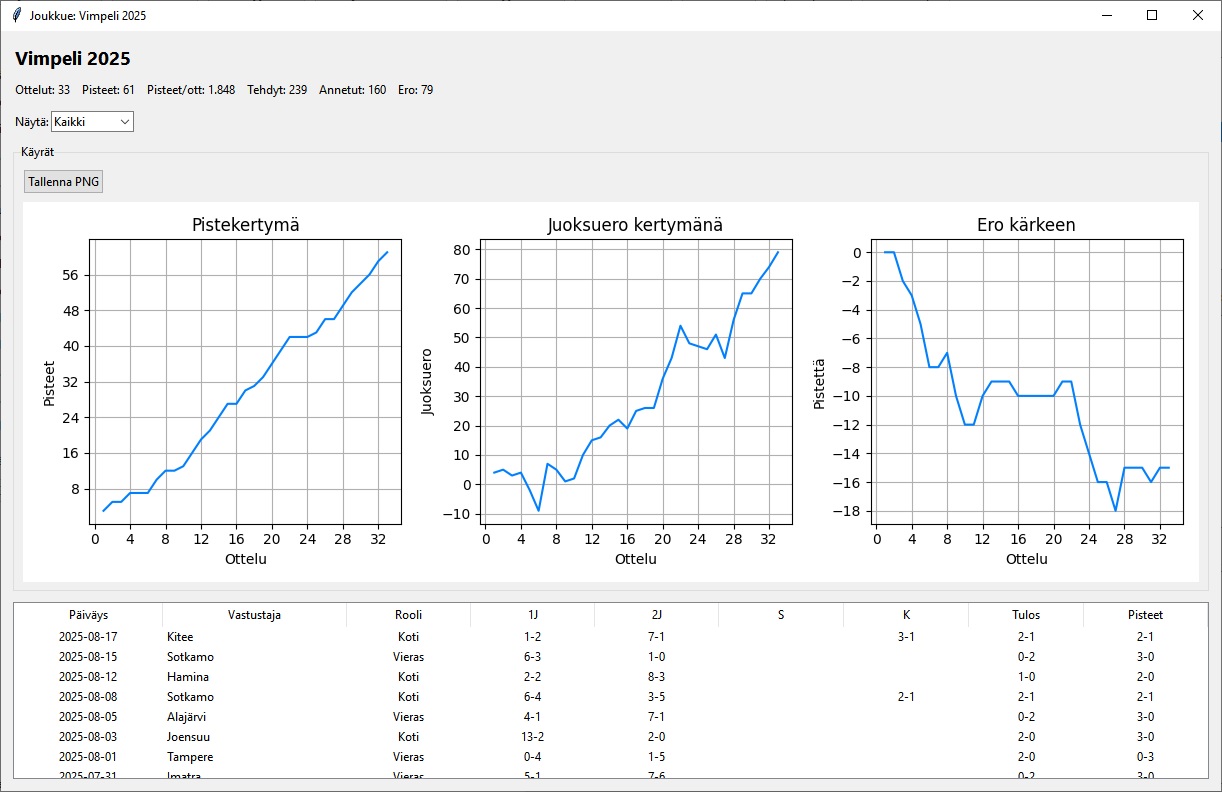Click the K column header
This screenshot has width=1222, height=792.
point(905,615)
